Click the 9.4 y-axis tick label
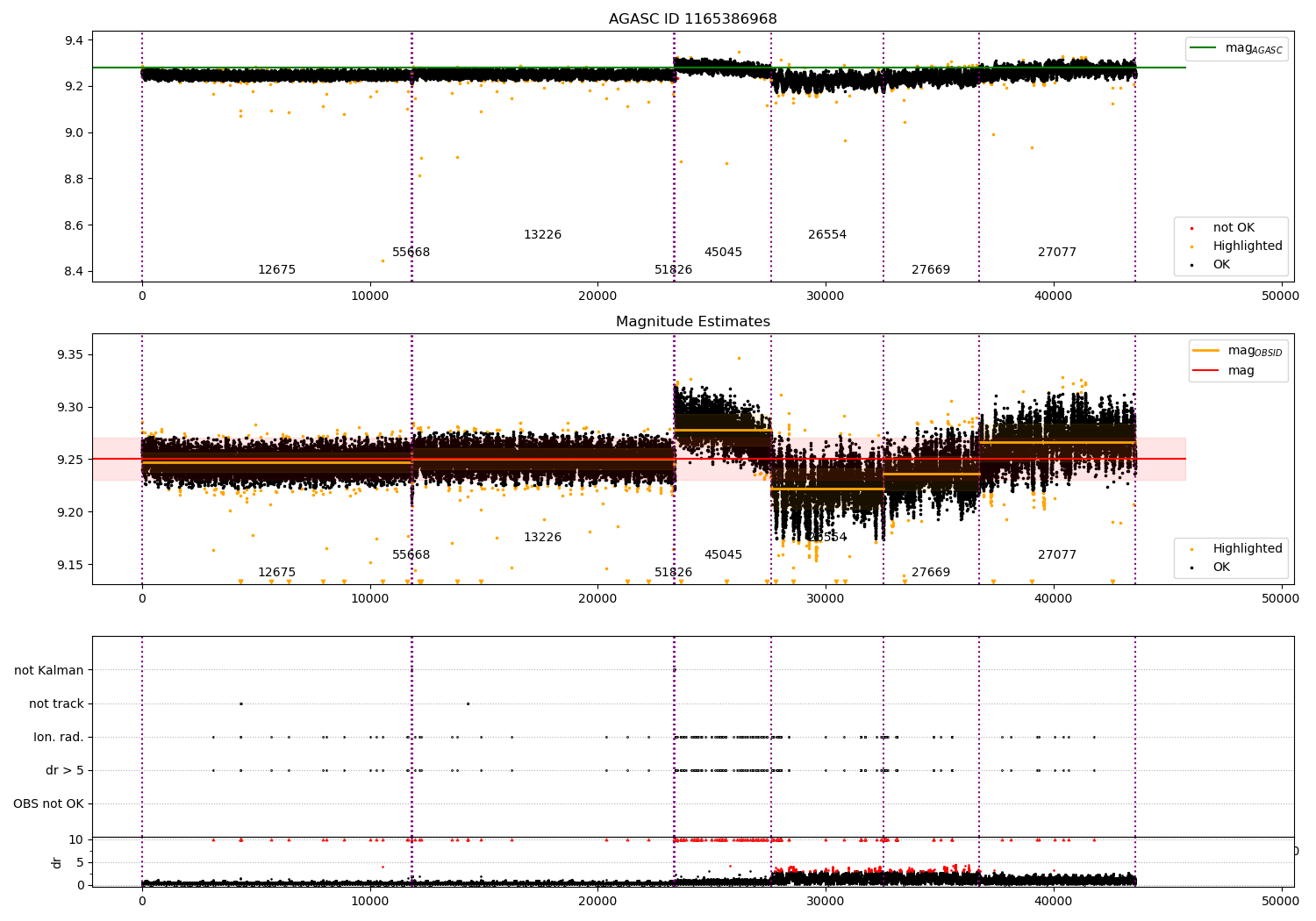The image size is (1316, 921). tap(74, 41)
